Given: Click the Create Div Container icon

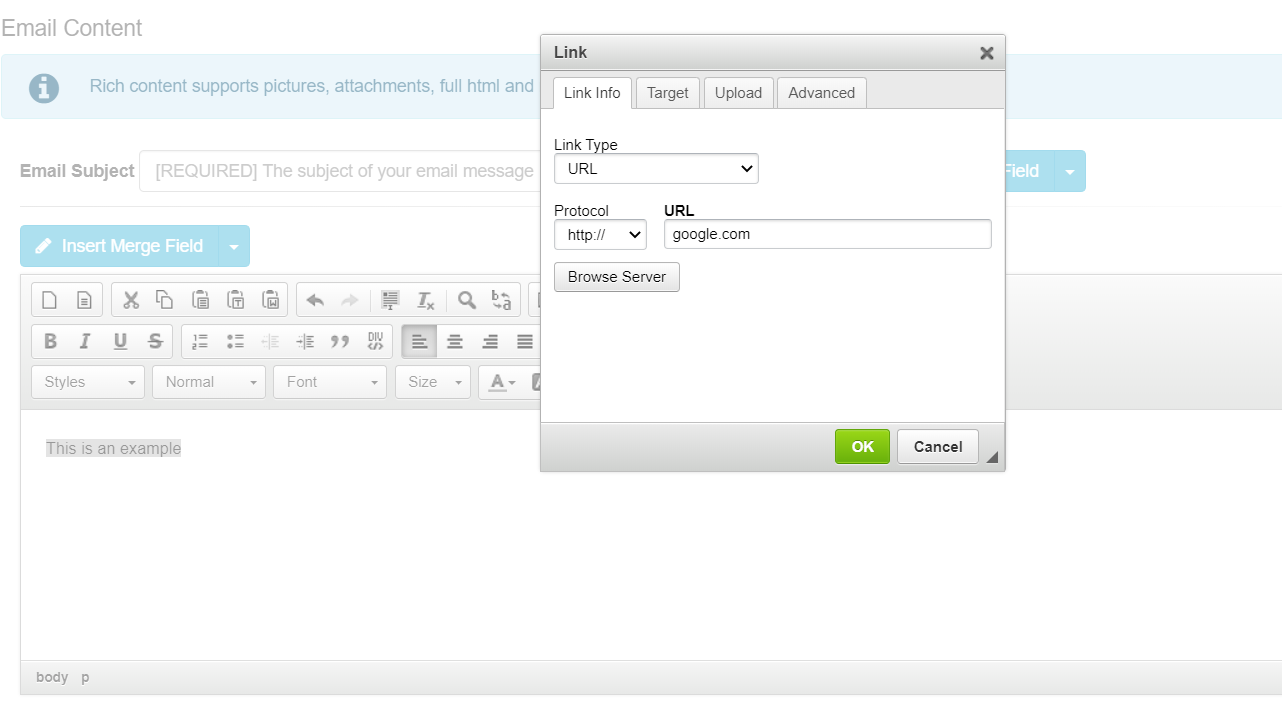Looking at the screenshot, I should pyautogui.click(x=375, y=341).
